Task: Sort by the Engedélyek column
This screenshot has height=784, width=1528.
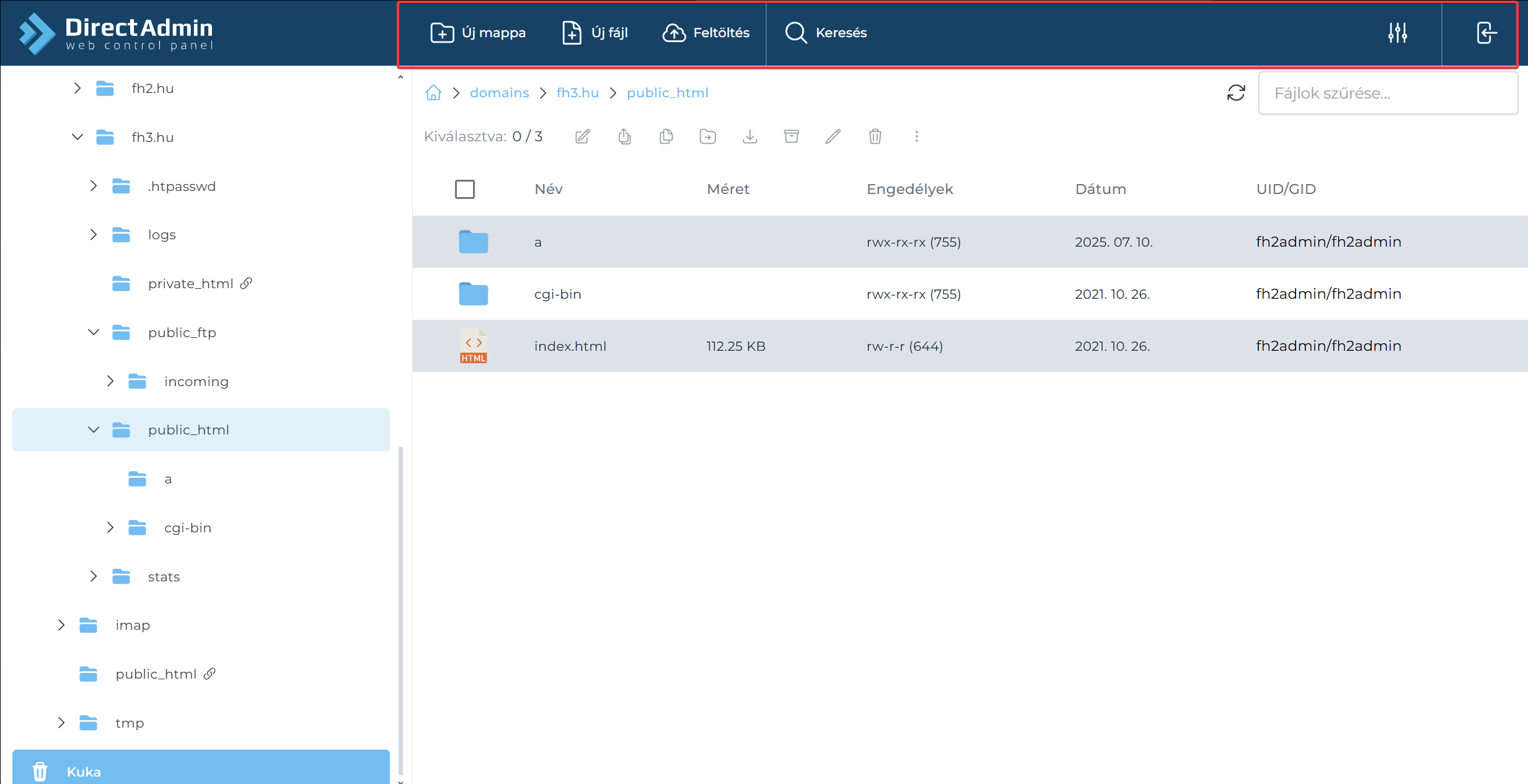Action: [910, 189]
